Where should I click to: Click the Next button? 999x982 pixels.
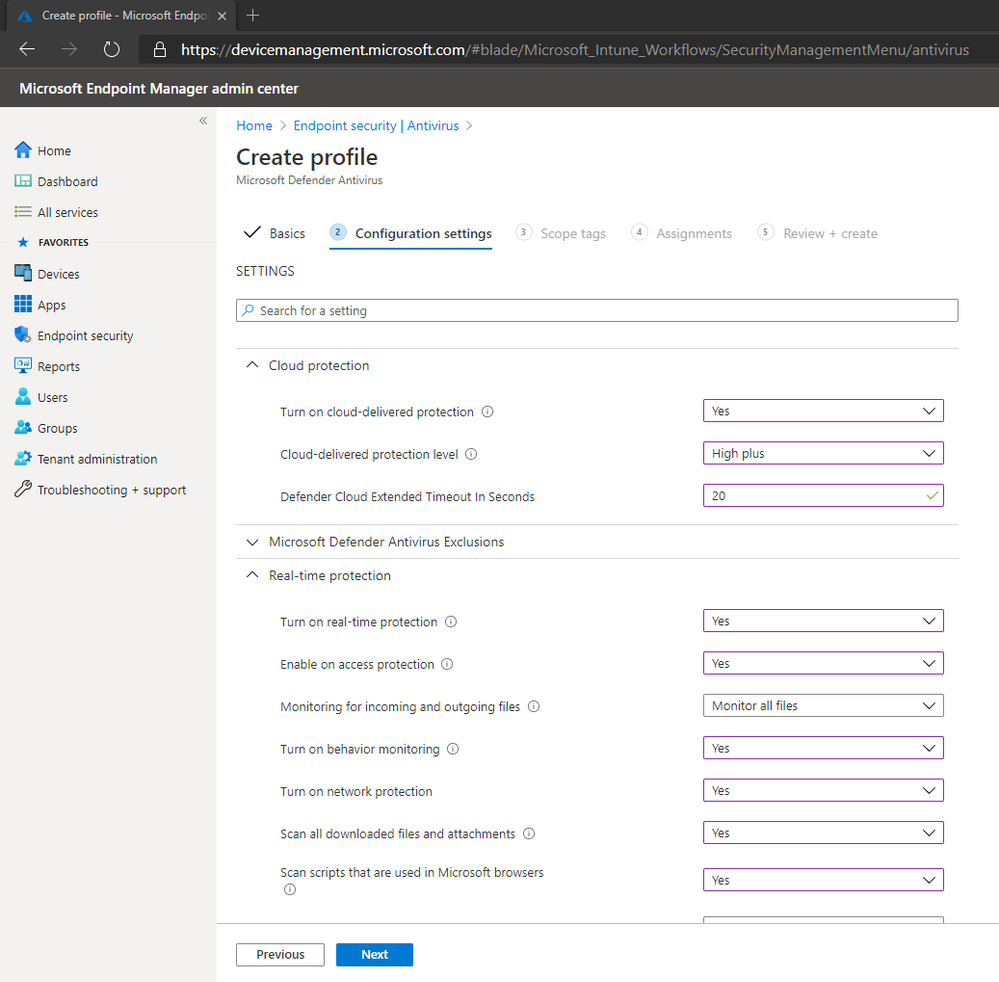(375, 955)
